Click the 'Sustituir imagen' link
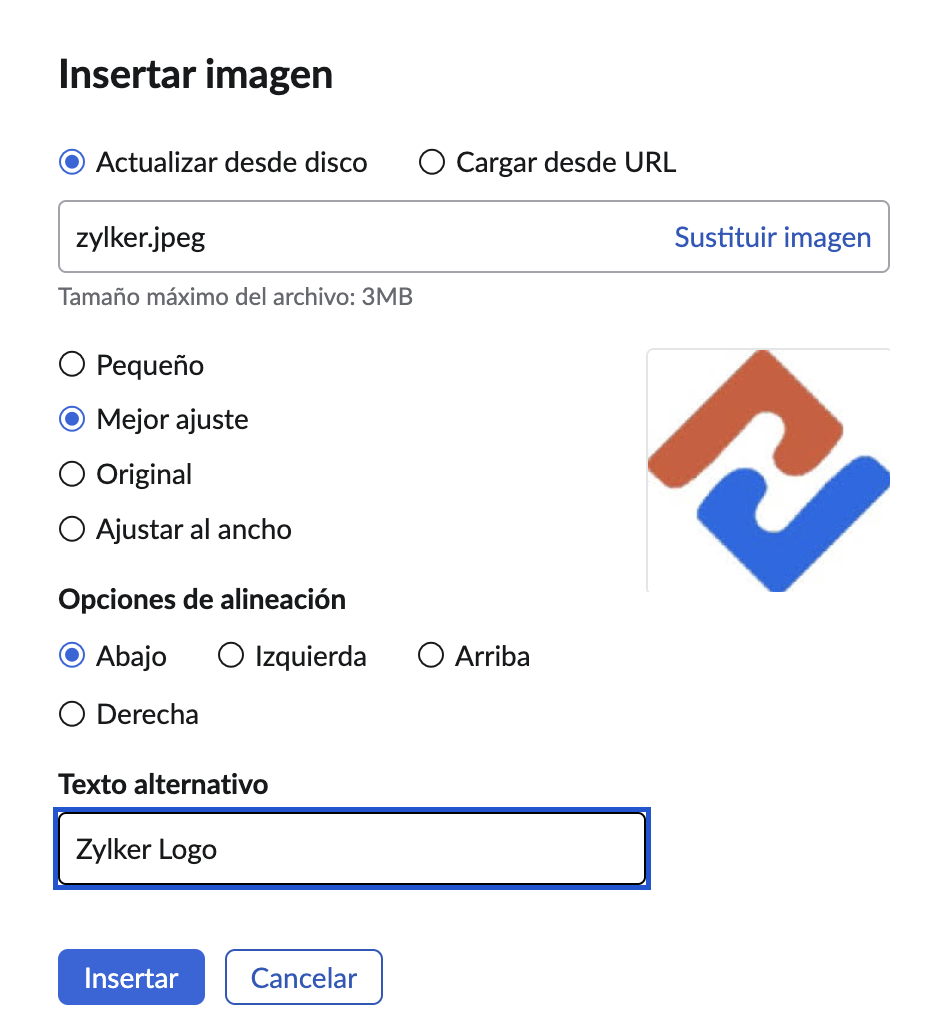This screenshot has width=934, height=1028. pyautogui.click(x=772, y=237)
